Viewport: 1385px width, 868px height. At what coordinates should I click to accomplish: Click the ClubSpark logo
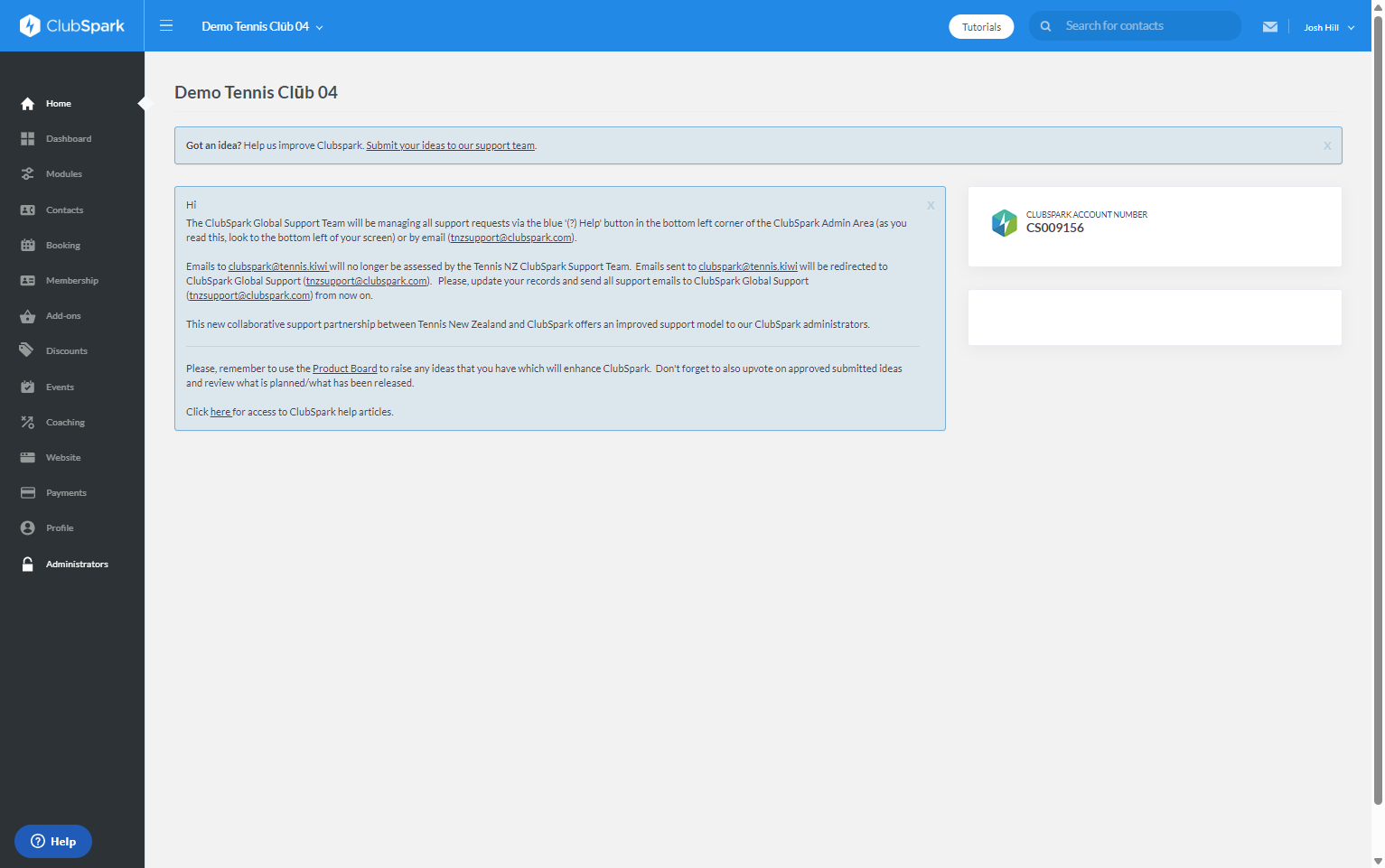point(72,25)
